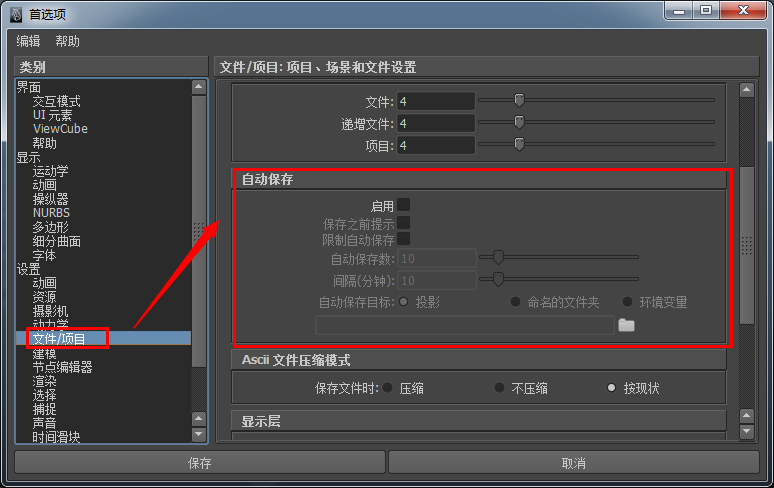Select 字体 category
This screenshot has height=488, width=774.
pos(44,256)
